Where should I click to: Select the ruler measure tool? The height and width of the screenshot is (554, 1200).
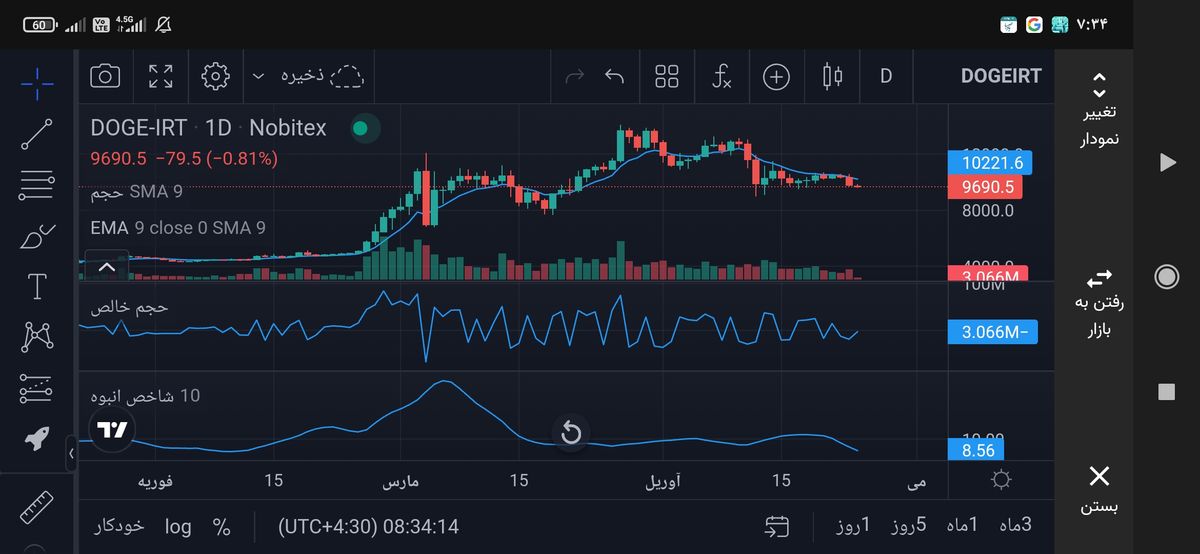click(x=38, y=507)
